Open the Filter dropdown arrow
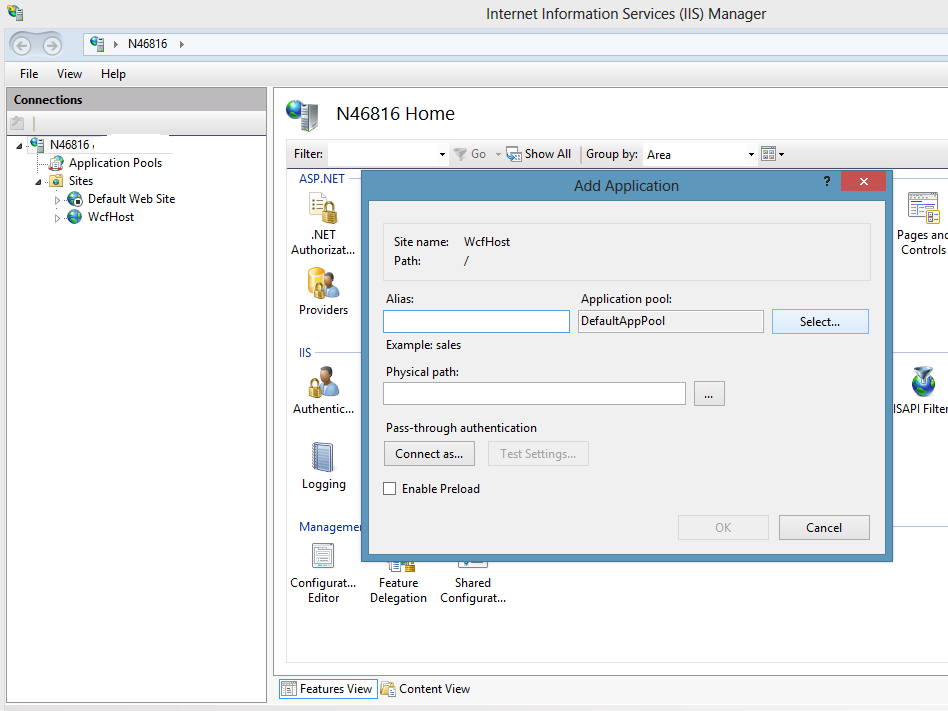The width and height of the screenshot is (948, 711). [442, 155]
